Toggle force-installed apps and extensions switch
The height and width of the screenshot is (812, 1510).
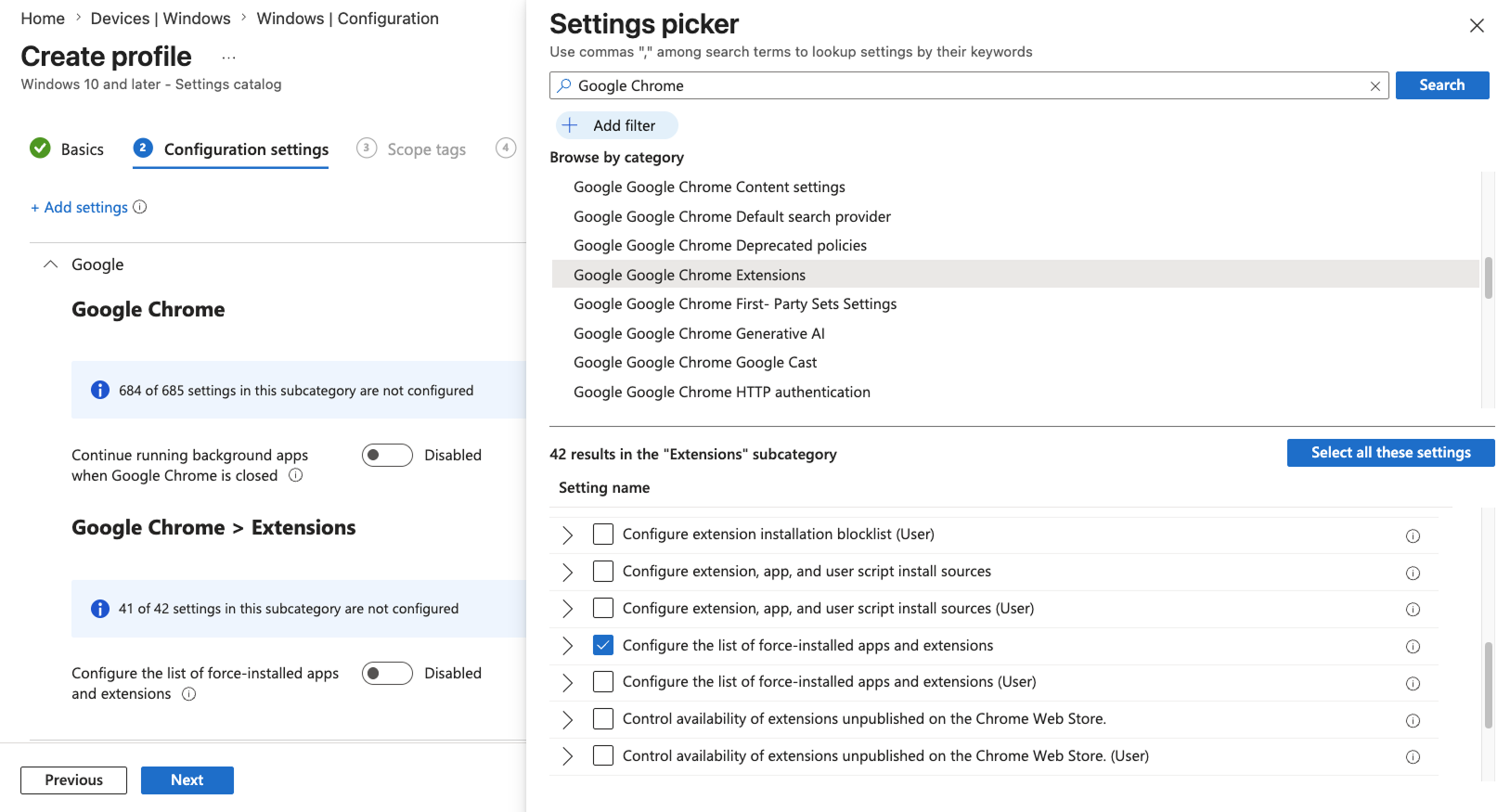(387, 673)
